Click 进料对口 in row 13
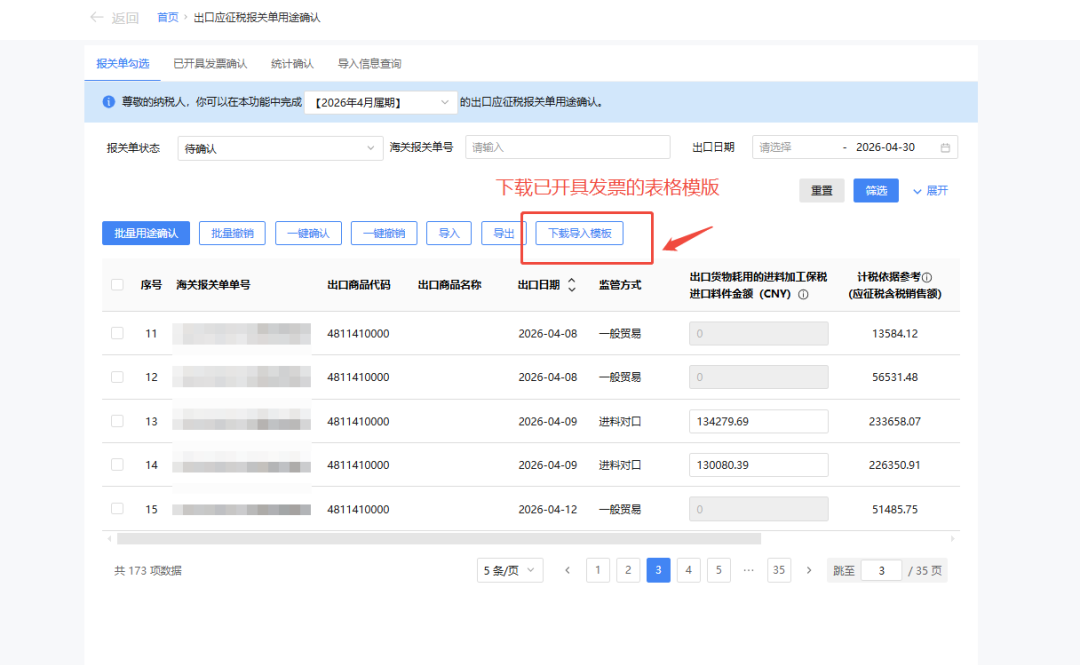Viewport: 1080px width, 665px height. point(620,421)
